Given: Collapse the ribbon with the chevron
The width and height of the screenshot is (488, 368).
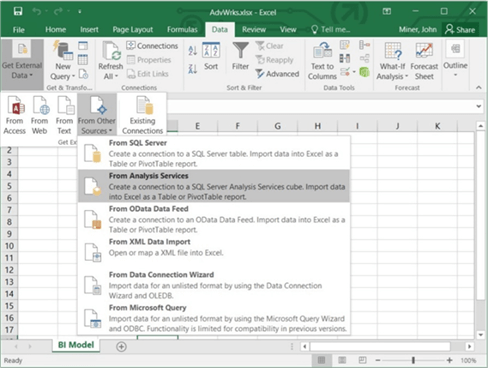Looking at the screenshot, I should click(x=479, y=87).
